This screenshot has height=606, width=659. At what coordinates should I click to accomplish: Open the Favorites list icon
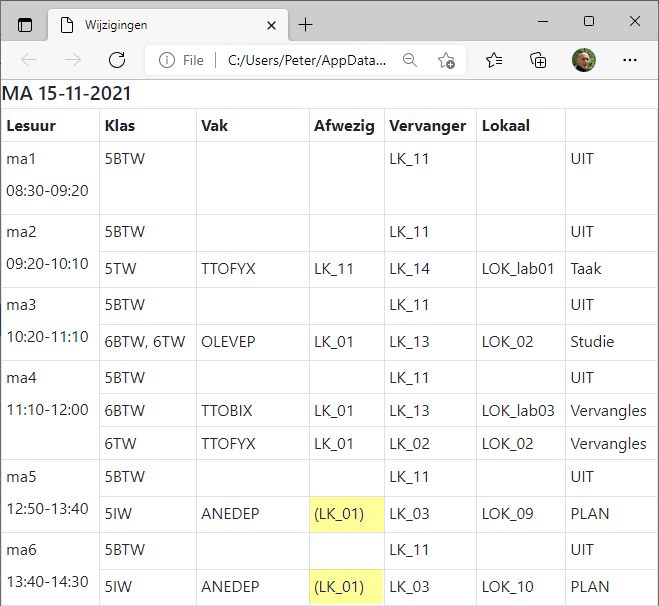pyautogui.click(x=494, y=60)
